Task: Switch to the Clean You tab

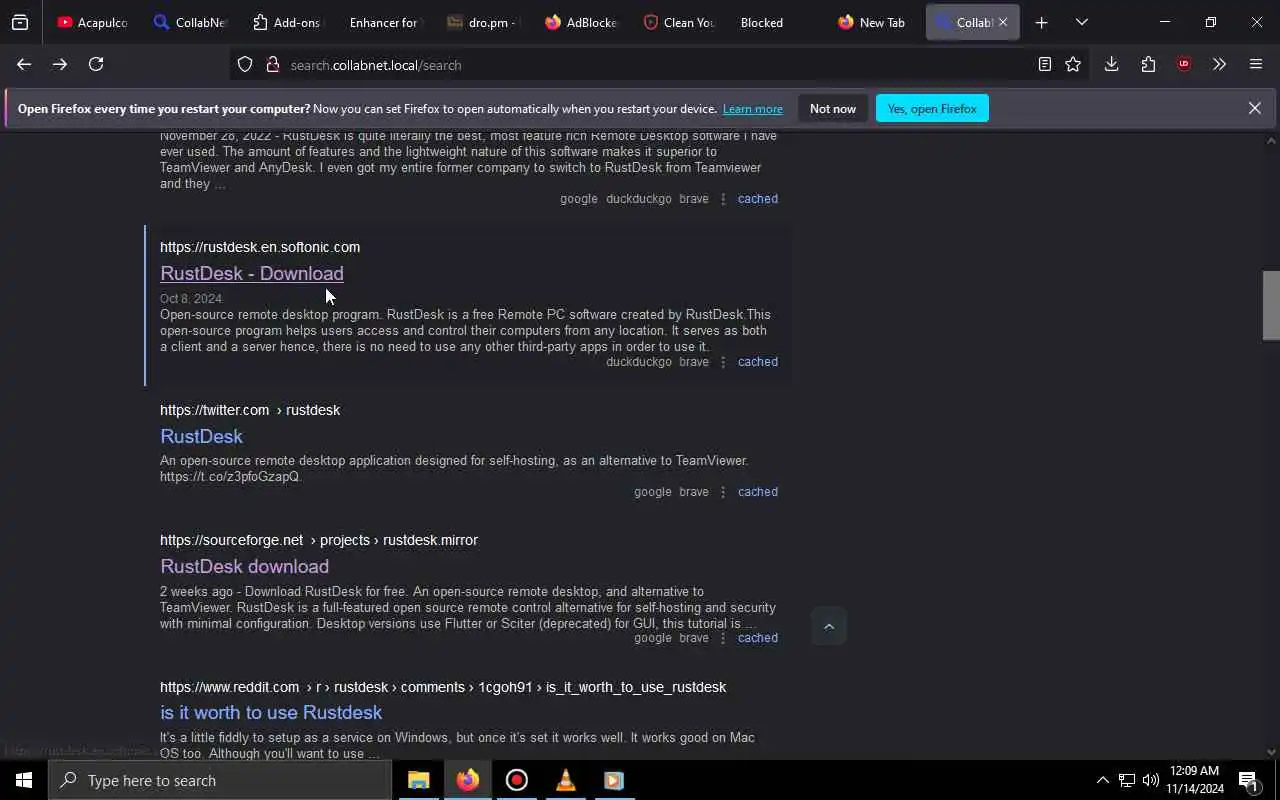Action: point(679,22)
